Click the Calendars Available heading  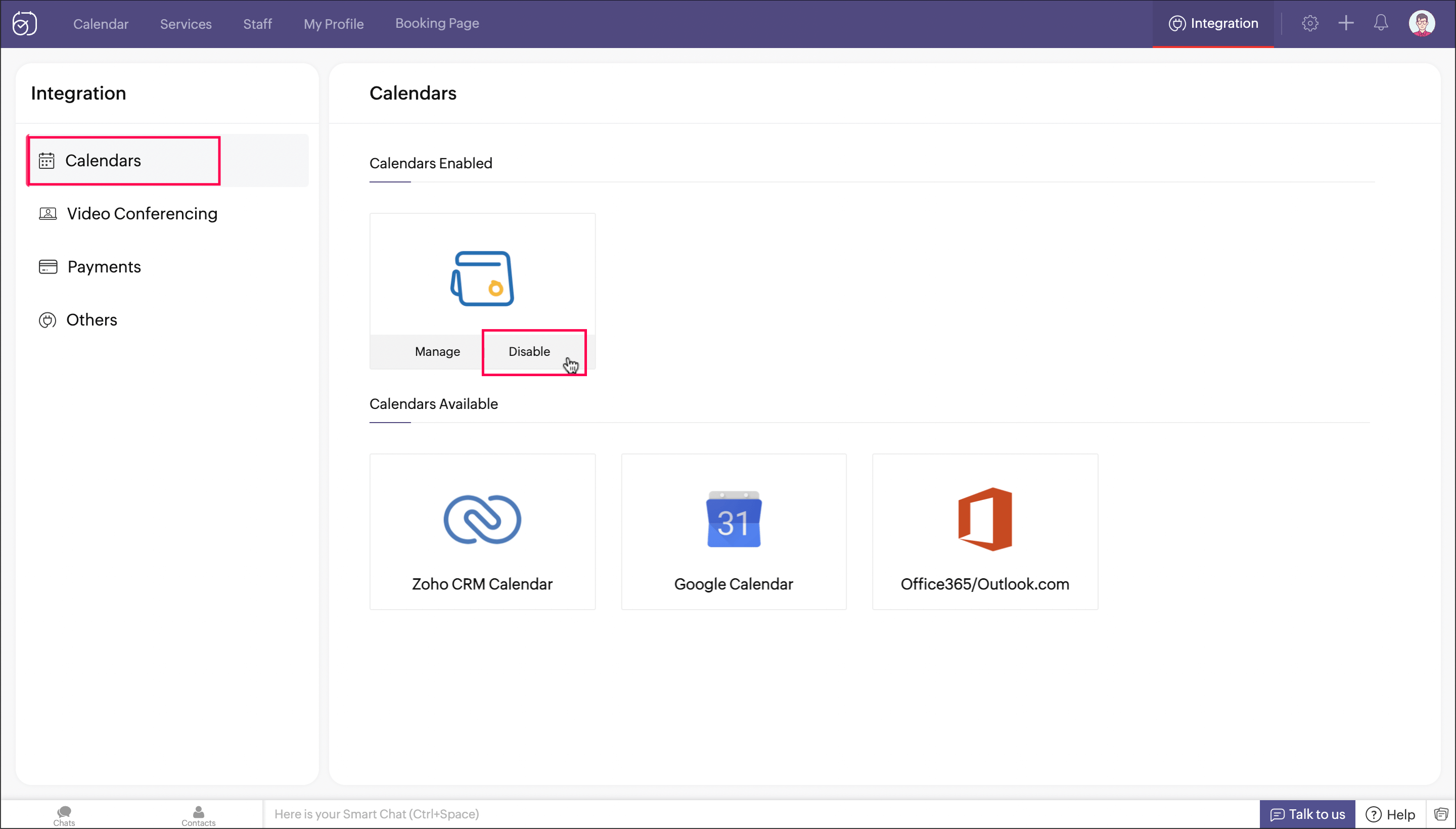(x=433, y=404)
